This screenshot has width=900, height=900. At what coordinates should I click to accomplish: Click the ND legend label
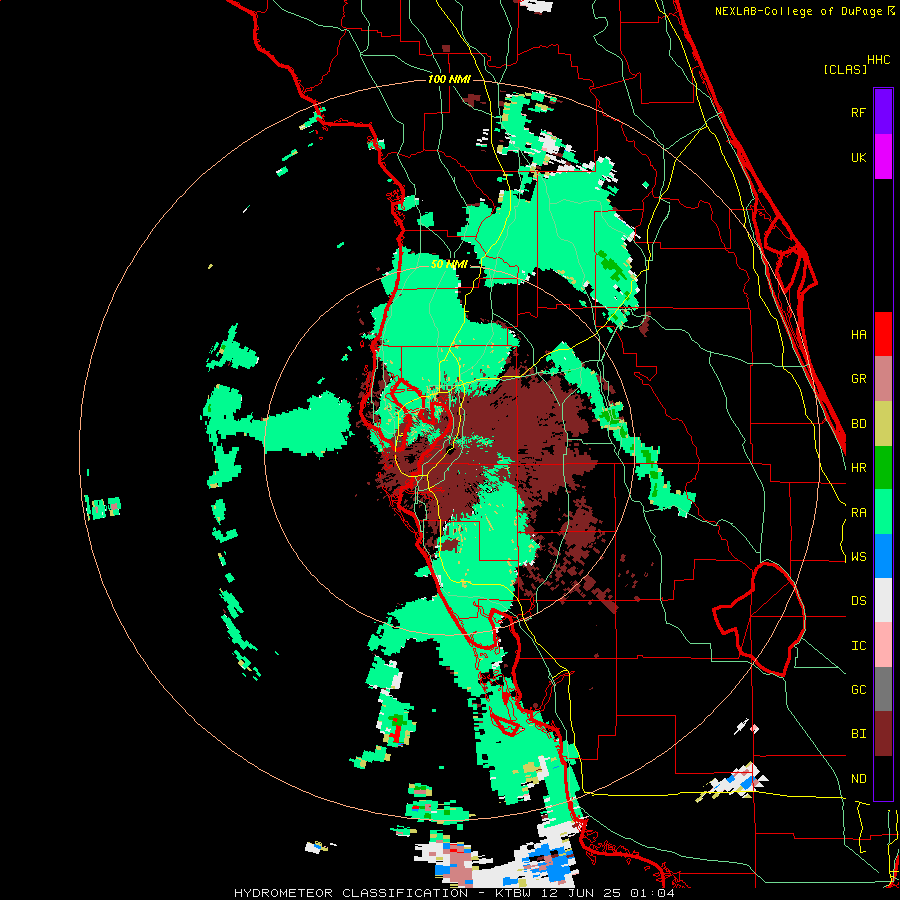(x=858, y=779)
